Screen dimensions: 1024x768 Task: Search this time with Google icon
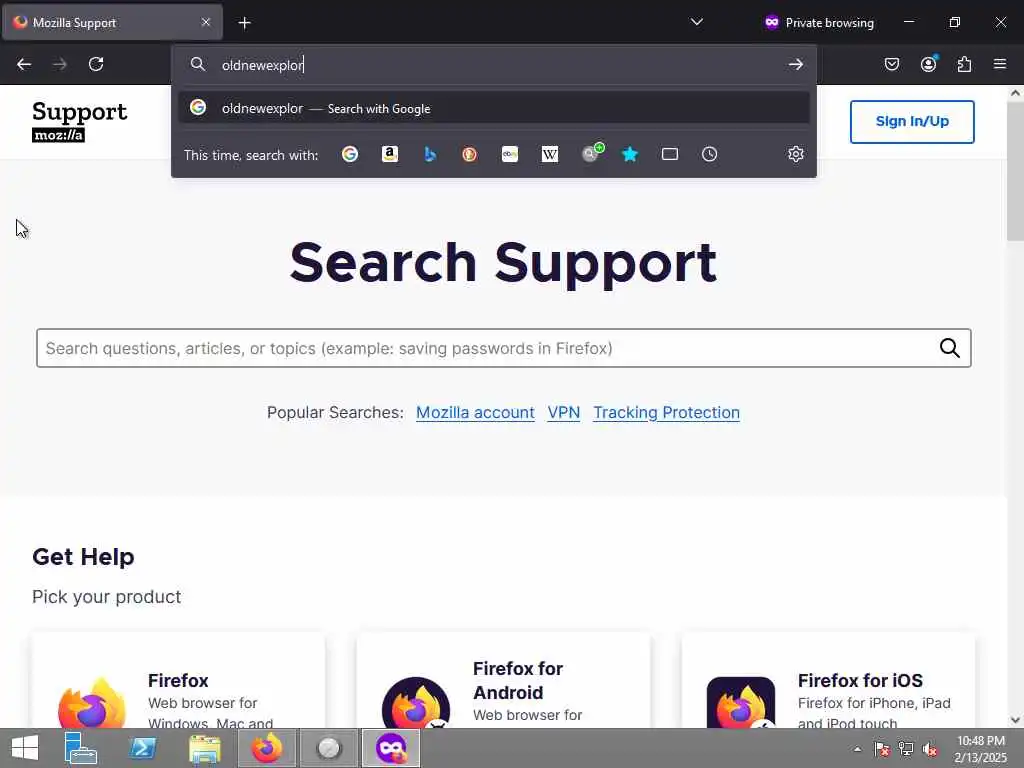[350, 154]
